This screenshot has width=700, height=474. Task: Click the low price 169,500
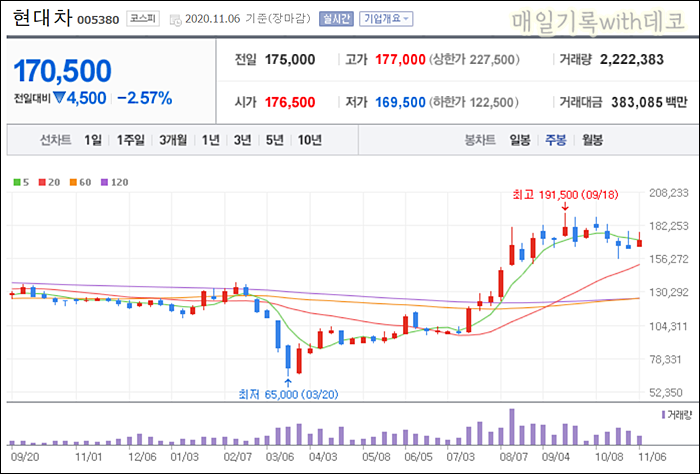coord(400,102)
